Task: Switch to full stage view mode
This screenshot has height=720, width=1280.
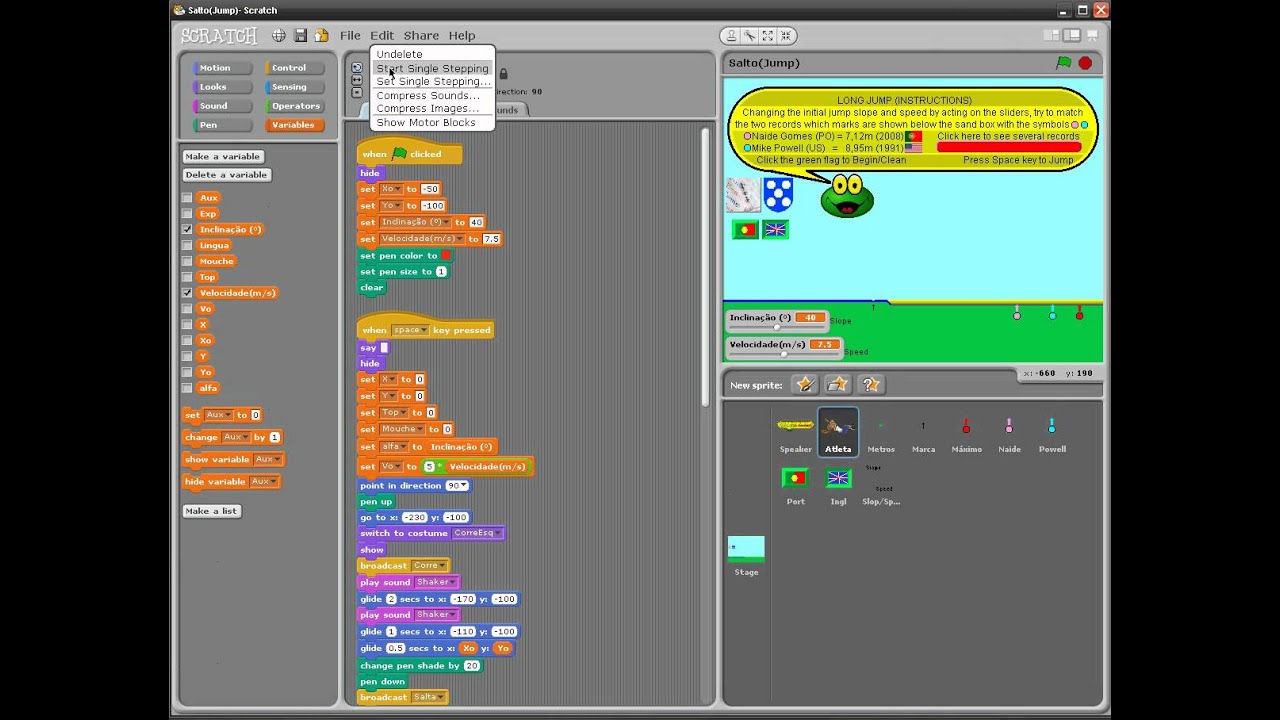Action: click(x=1070, y=35)
